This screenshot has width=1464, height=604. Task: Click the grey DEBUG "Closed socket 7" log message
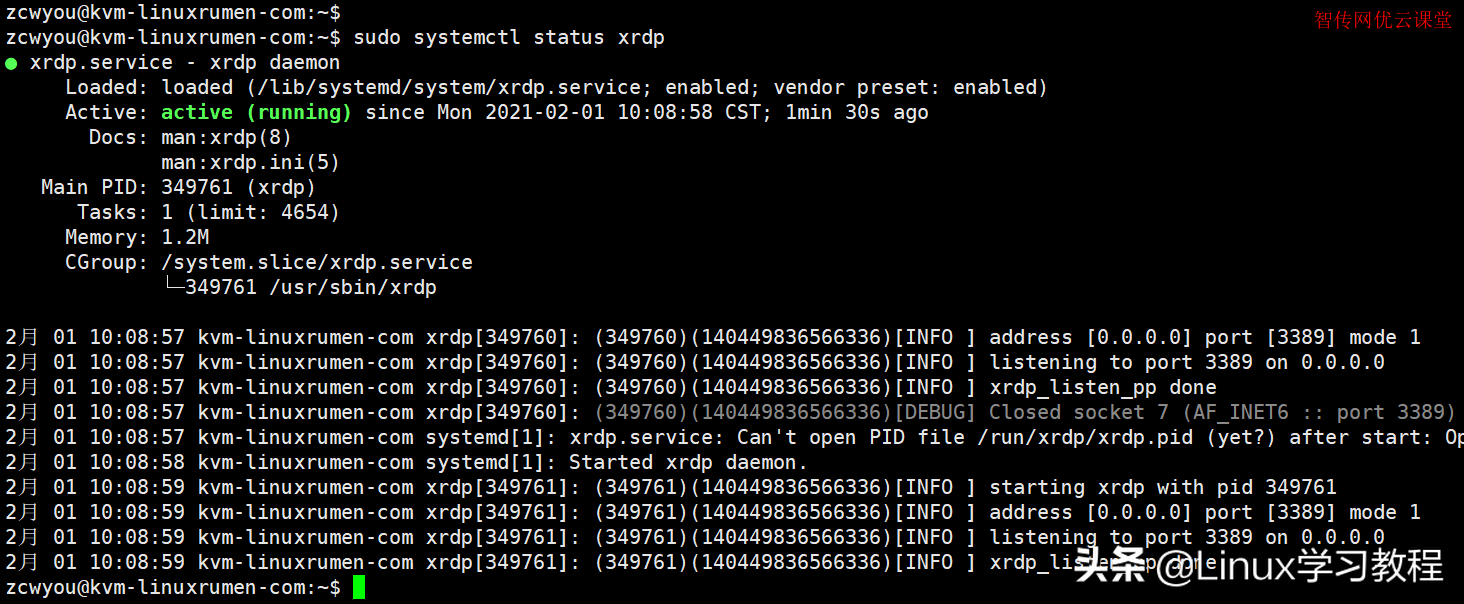pos(1223,413)
